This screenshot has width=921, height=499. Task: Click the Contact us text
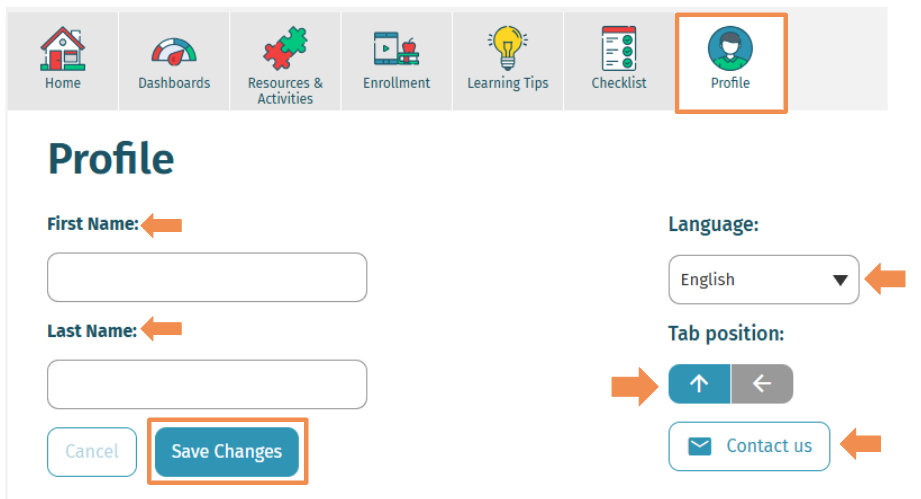click(769, 446)
